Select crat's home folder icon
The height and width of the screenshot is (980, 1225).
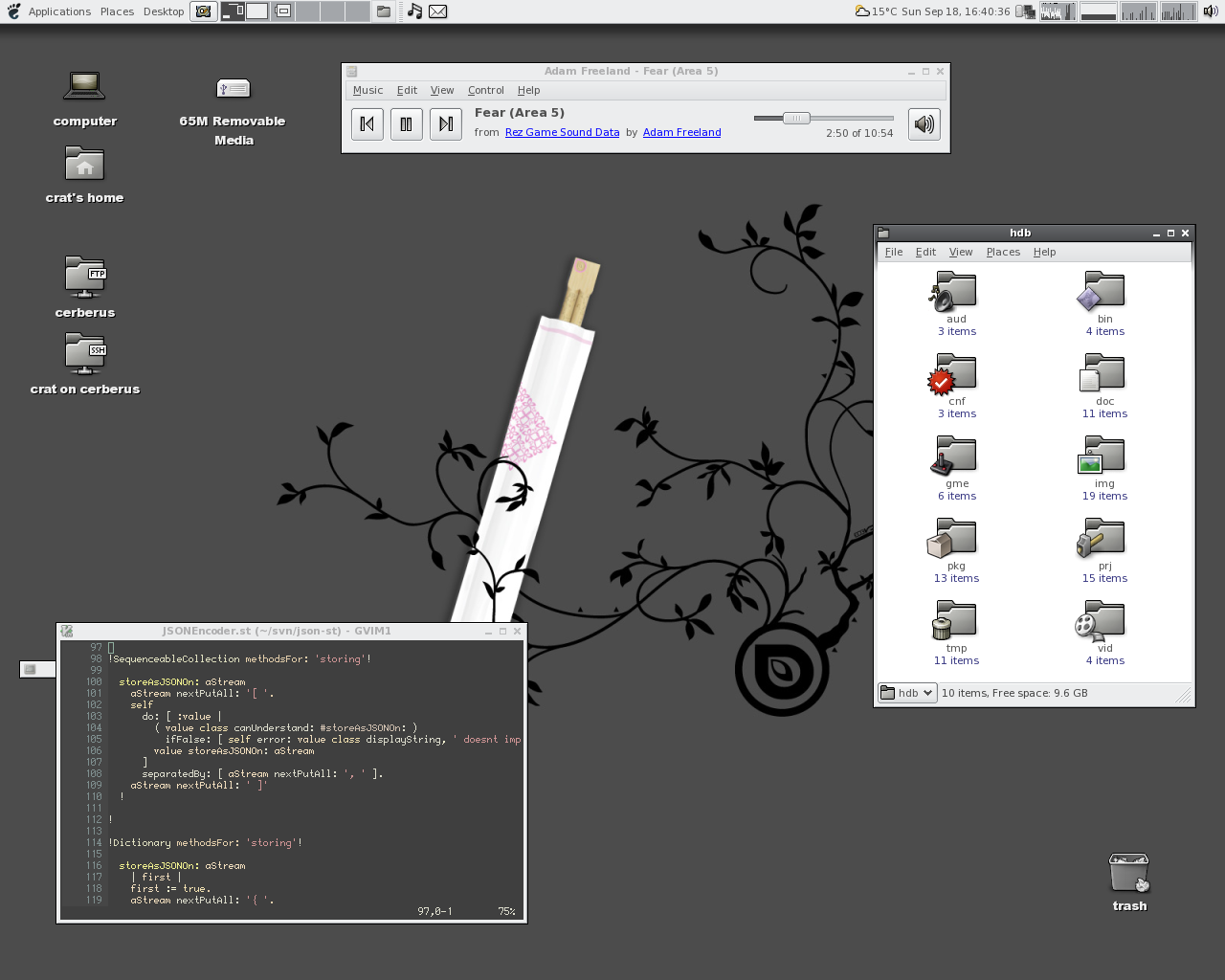point(84,164)
